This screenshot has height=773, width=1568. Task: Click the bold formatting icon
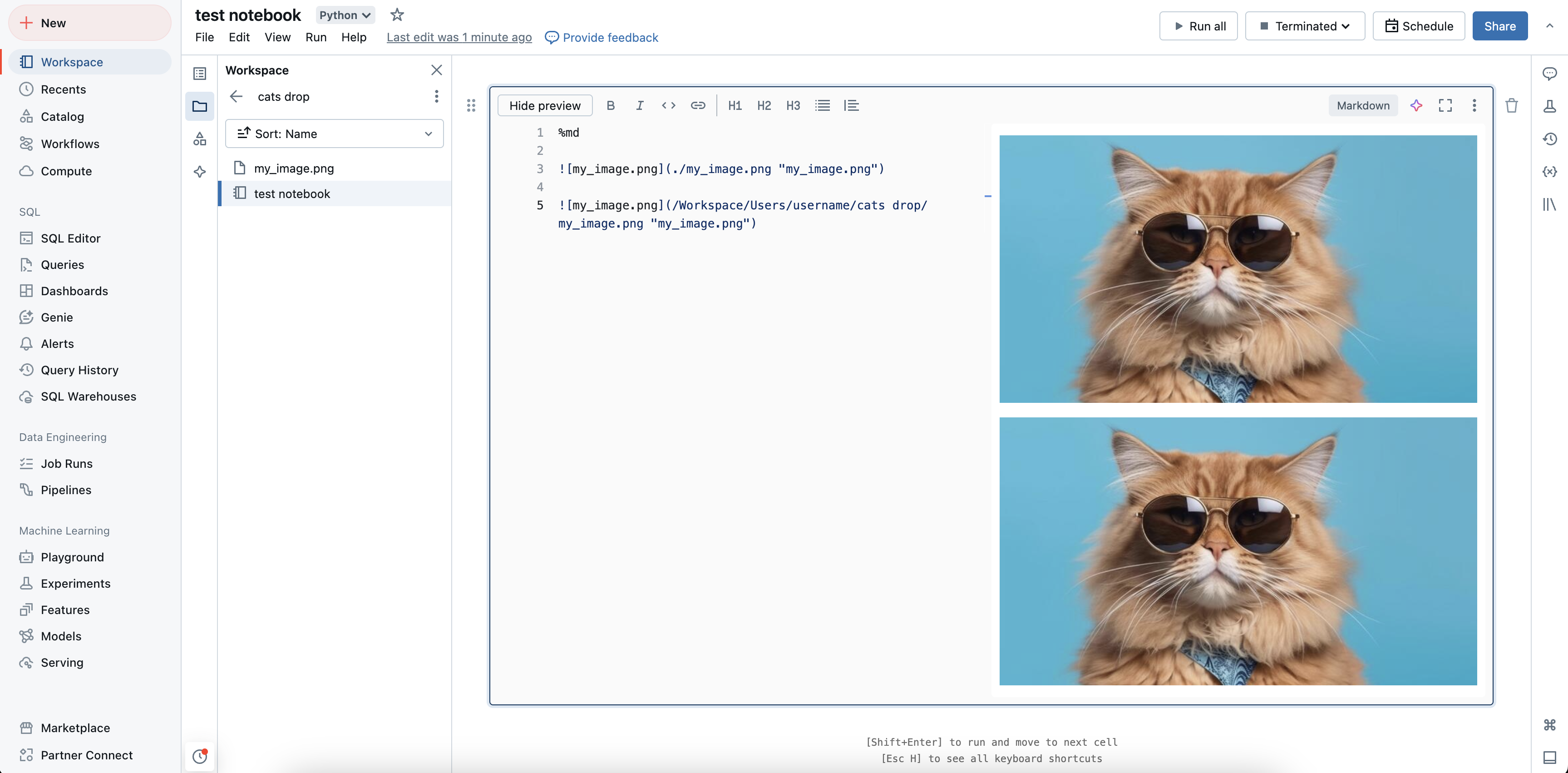coord(610,105)
